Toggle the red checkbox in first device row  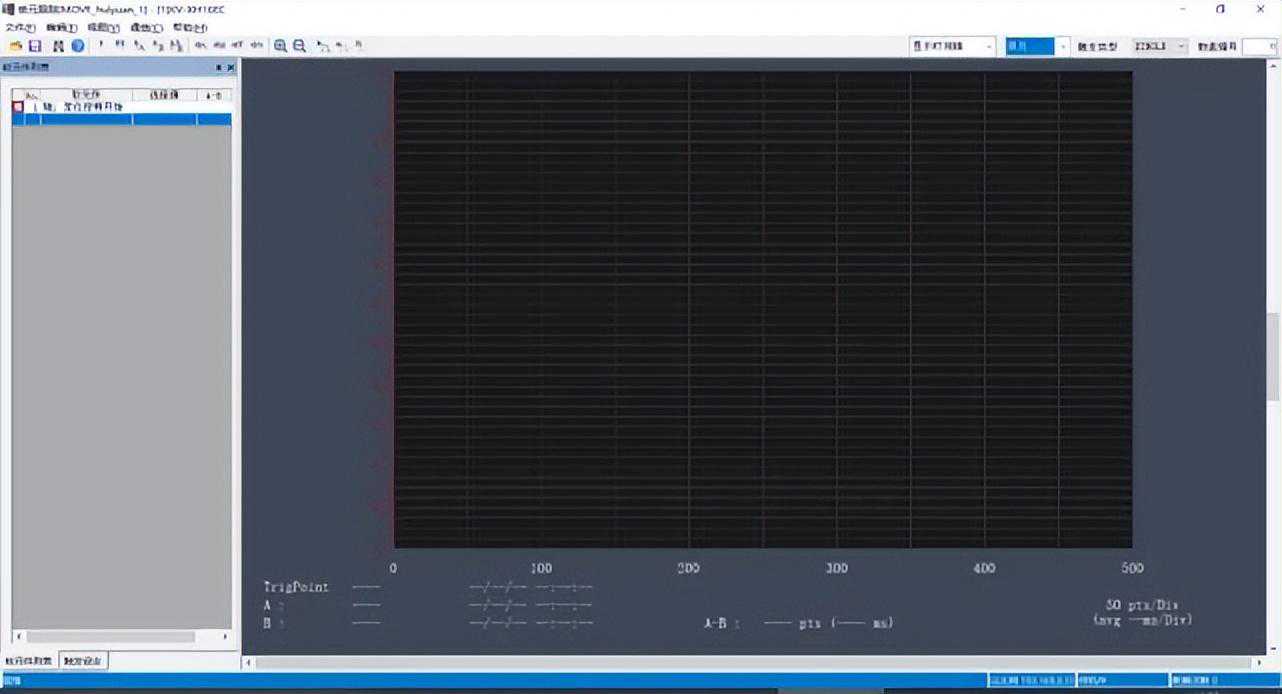click(x=18, y=106)
